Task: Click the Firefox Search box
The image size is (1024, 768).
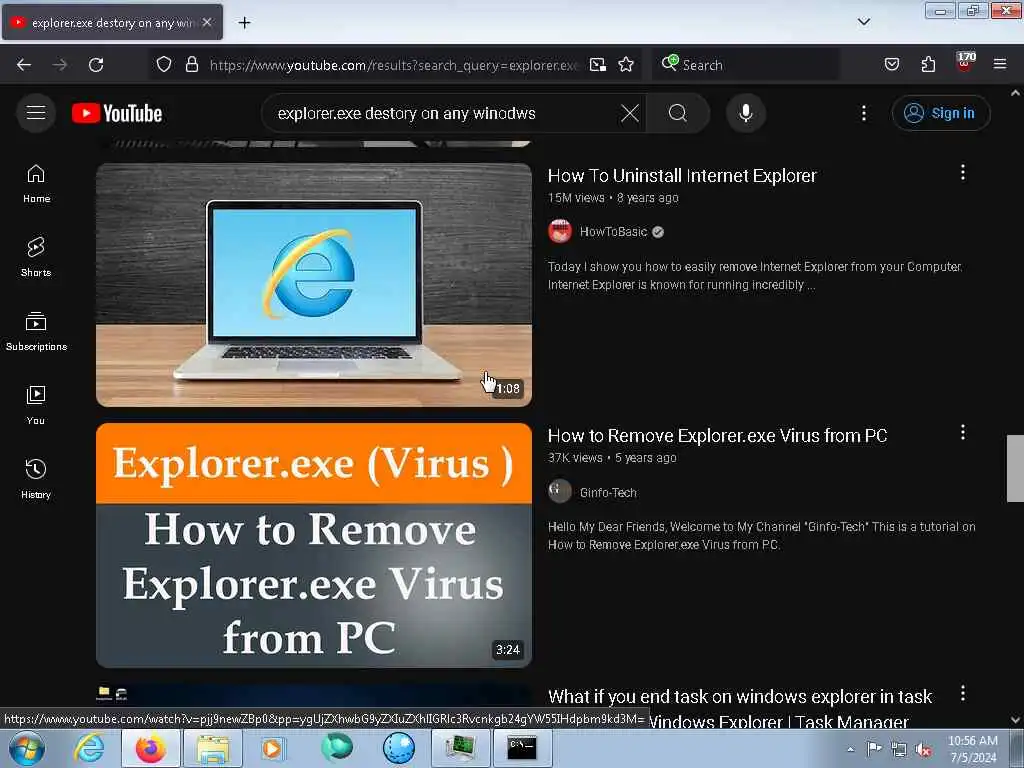Action: 744,65
